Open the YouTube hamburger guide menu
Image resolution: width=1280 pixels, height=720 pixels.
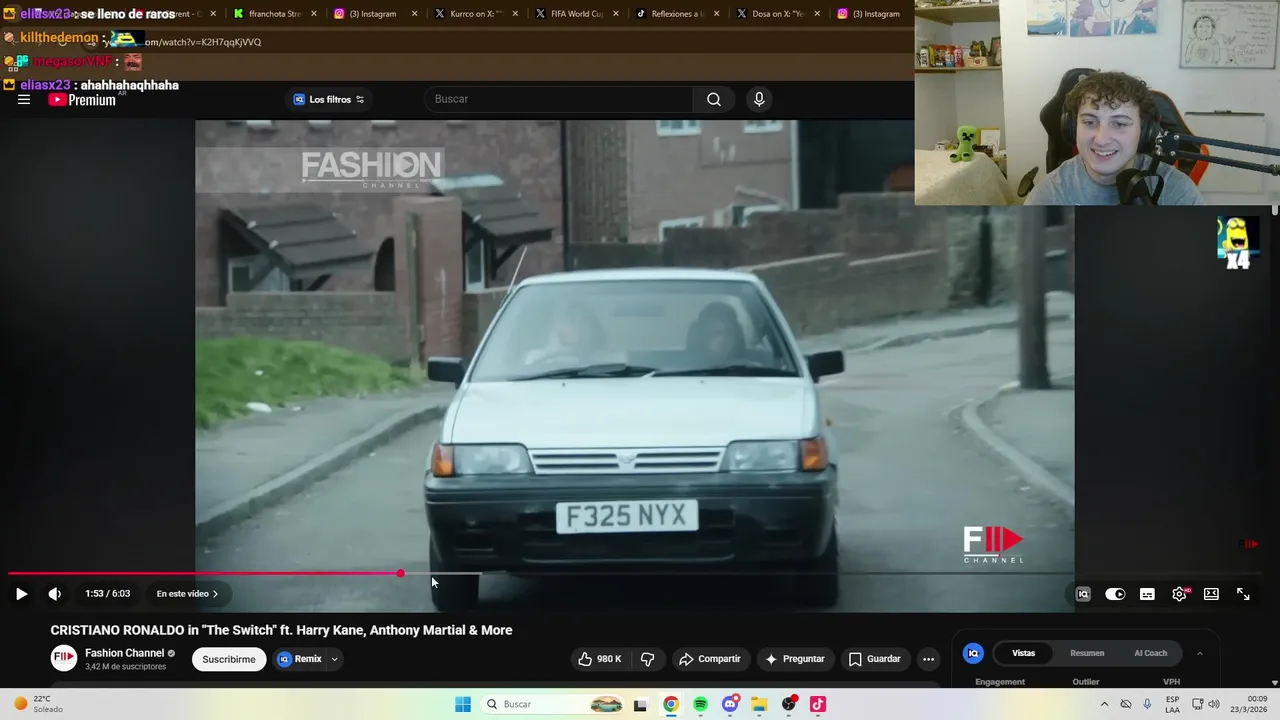pyautogui.click(x=24, y=99)
